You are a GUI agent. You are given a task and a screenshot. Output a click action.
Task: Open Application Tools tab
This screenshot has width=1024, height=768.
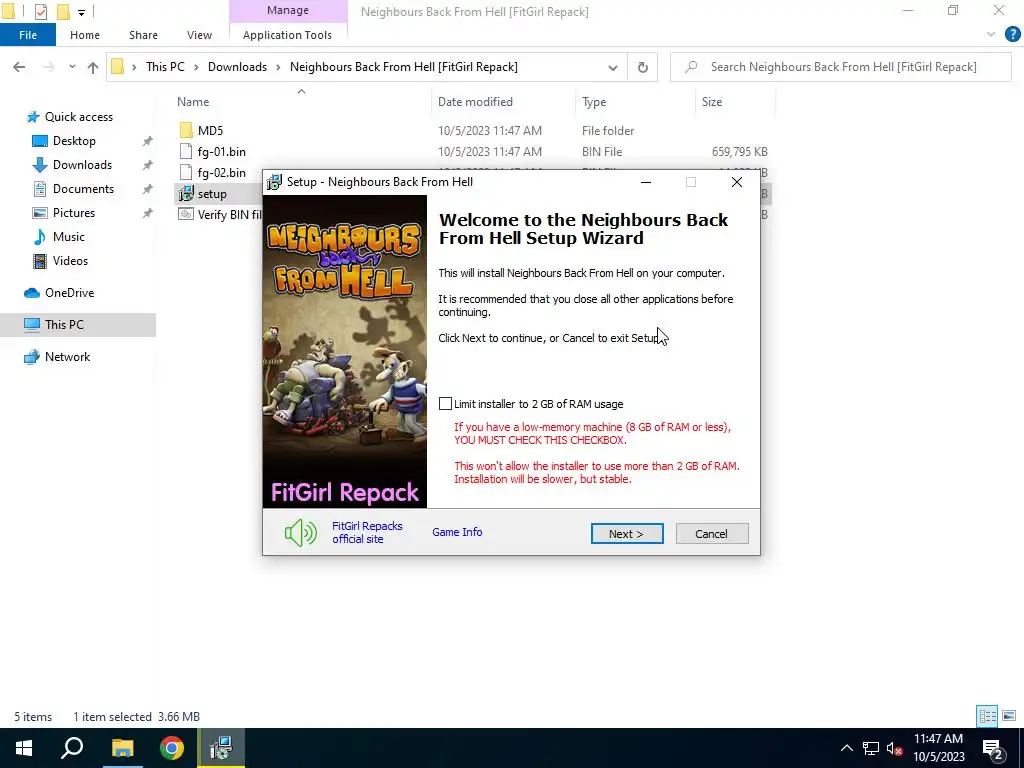coord(287,35)
